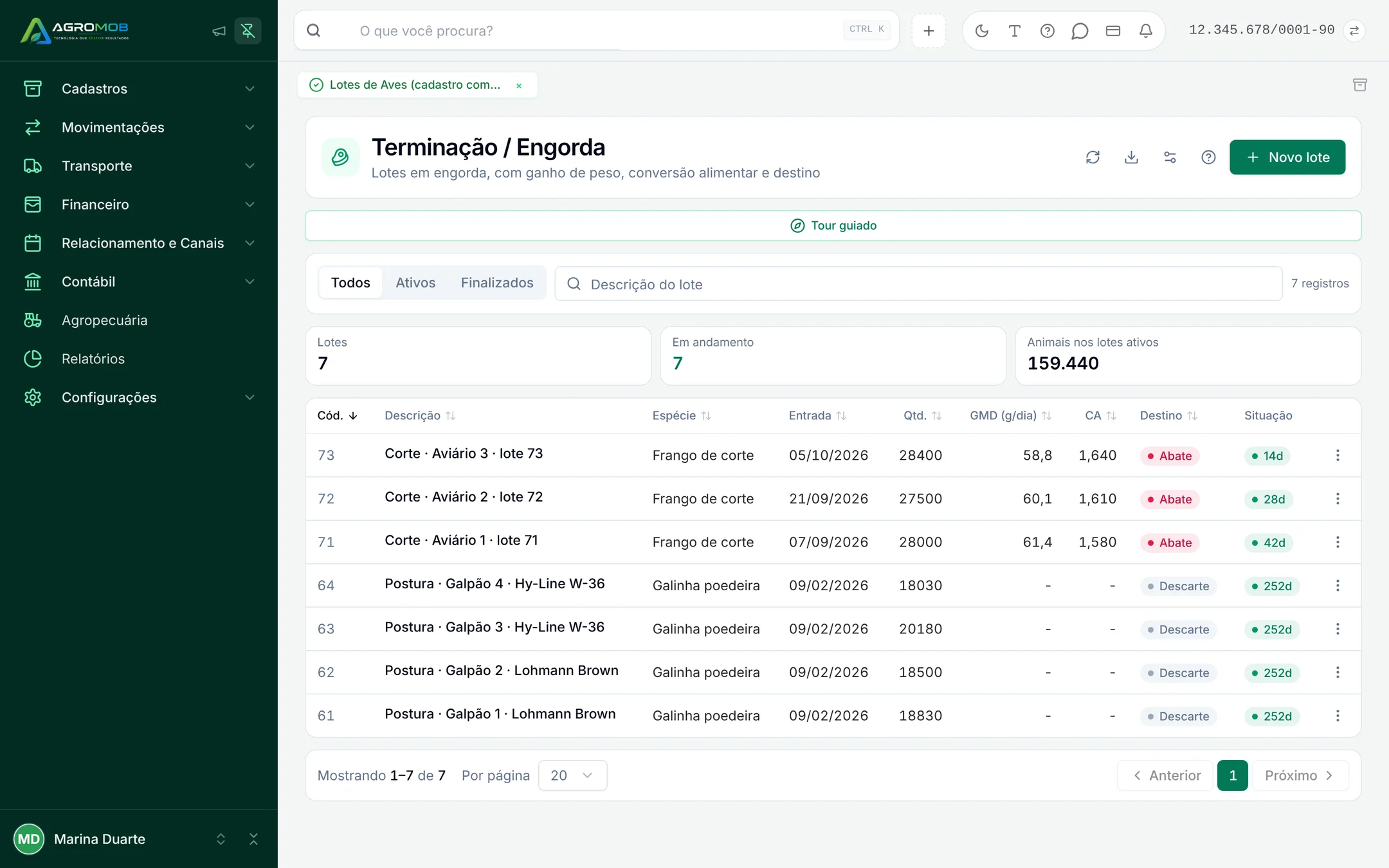The image size is (1389, 868).
Task: Open the notifications bell
Action: pos(1146,31)
